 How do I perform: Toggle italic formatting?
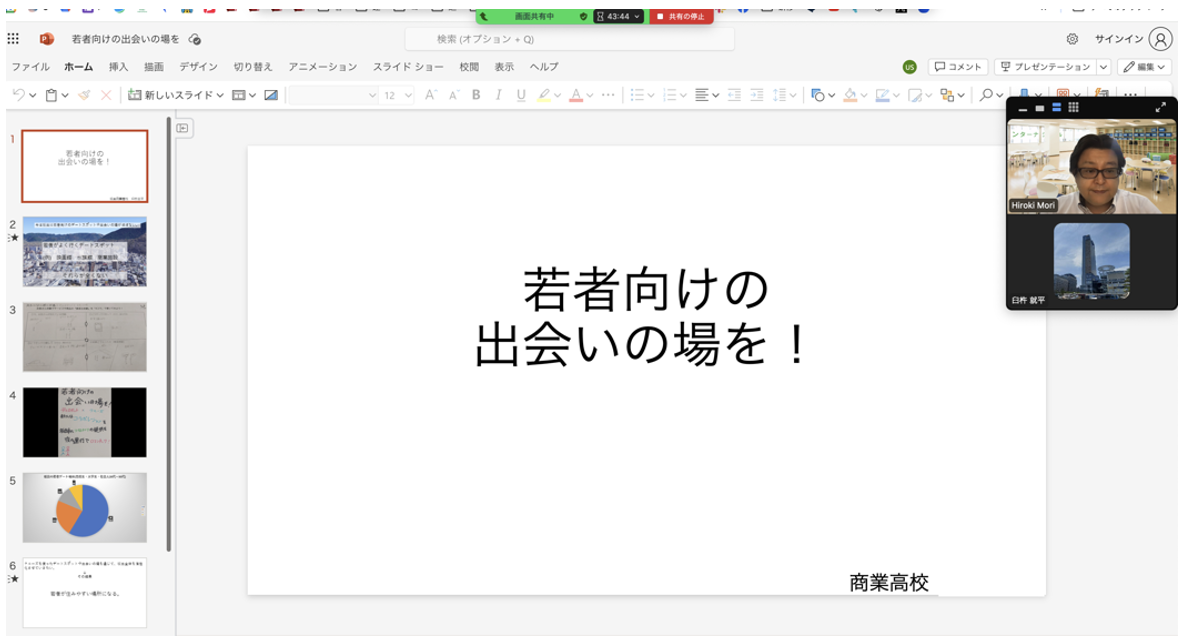(x=498, y=95)
